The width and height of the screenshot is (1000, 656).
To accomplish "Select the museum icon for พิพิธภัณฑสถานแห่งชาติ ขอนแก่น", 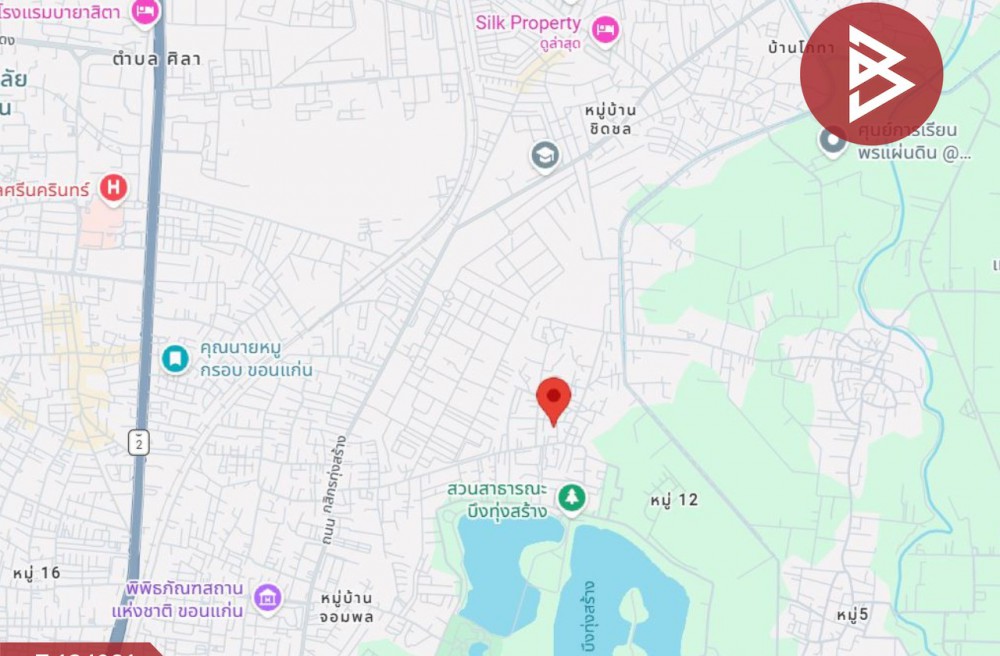I will [268, 598].
